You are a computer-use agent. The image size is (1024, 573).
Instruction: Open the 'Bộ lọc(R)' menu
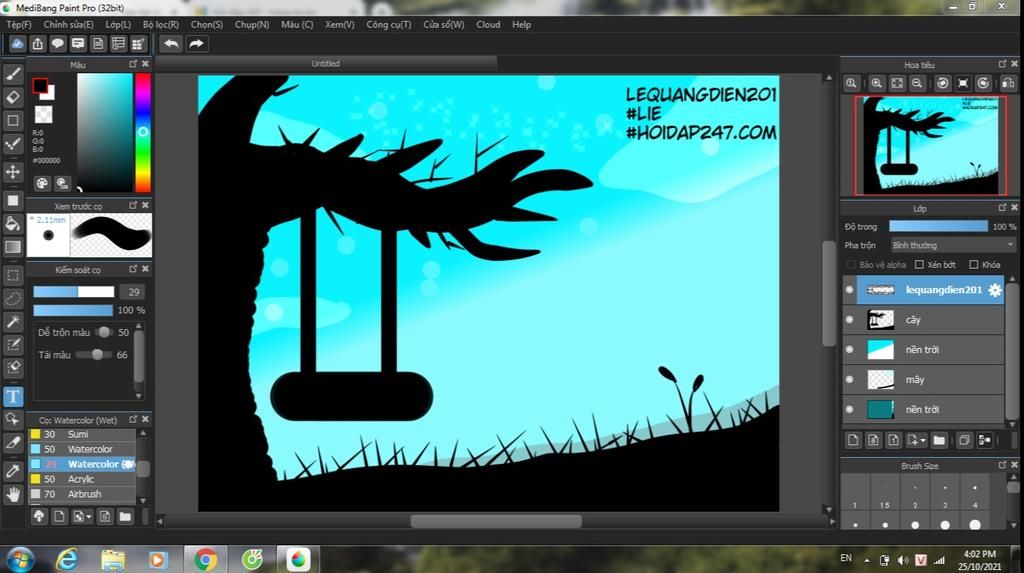[161, 24]
